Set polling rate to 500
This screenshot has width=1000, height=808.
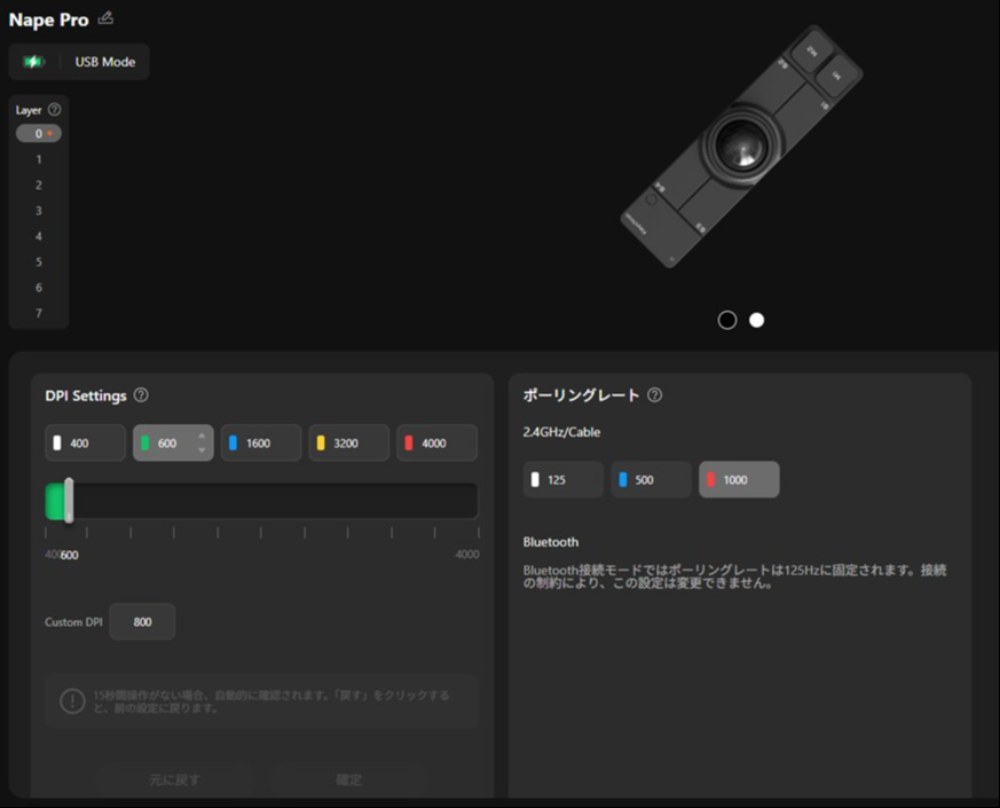[651, 480]
